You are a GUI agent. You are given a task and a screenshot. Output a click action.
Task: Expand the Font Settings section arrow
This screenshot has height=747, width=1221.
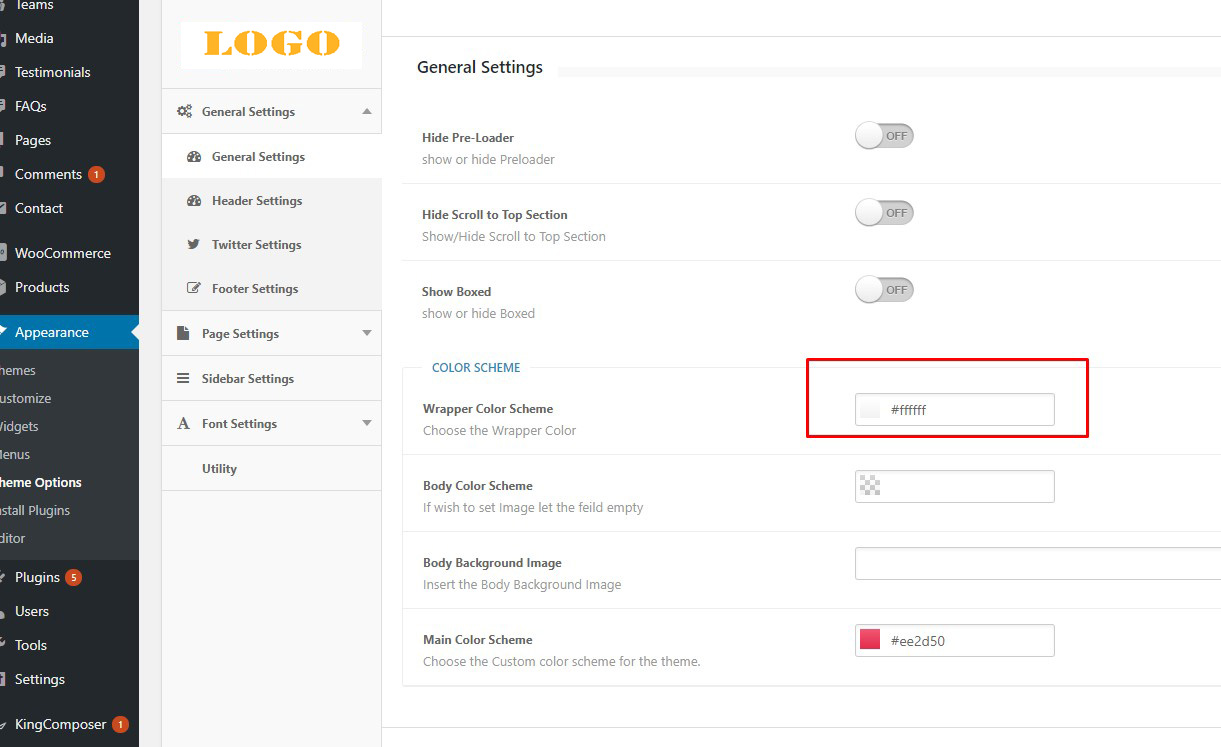(366, 424)
